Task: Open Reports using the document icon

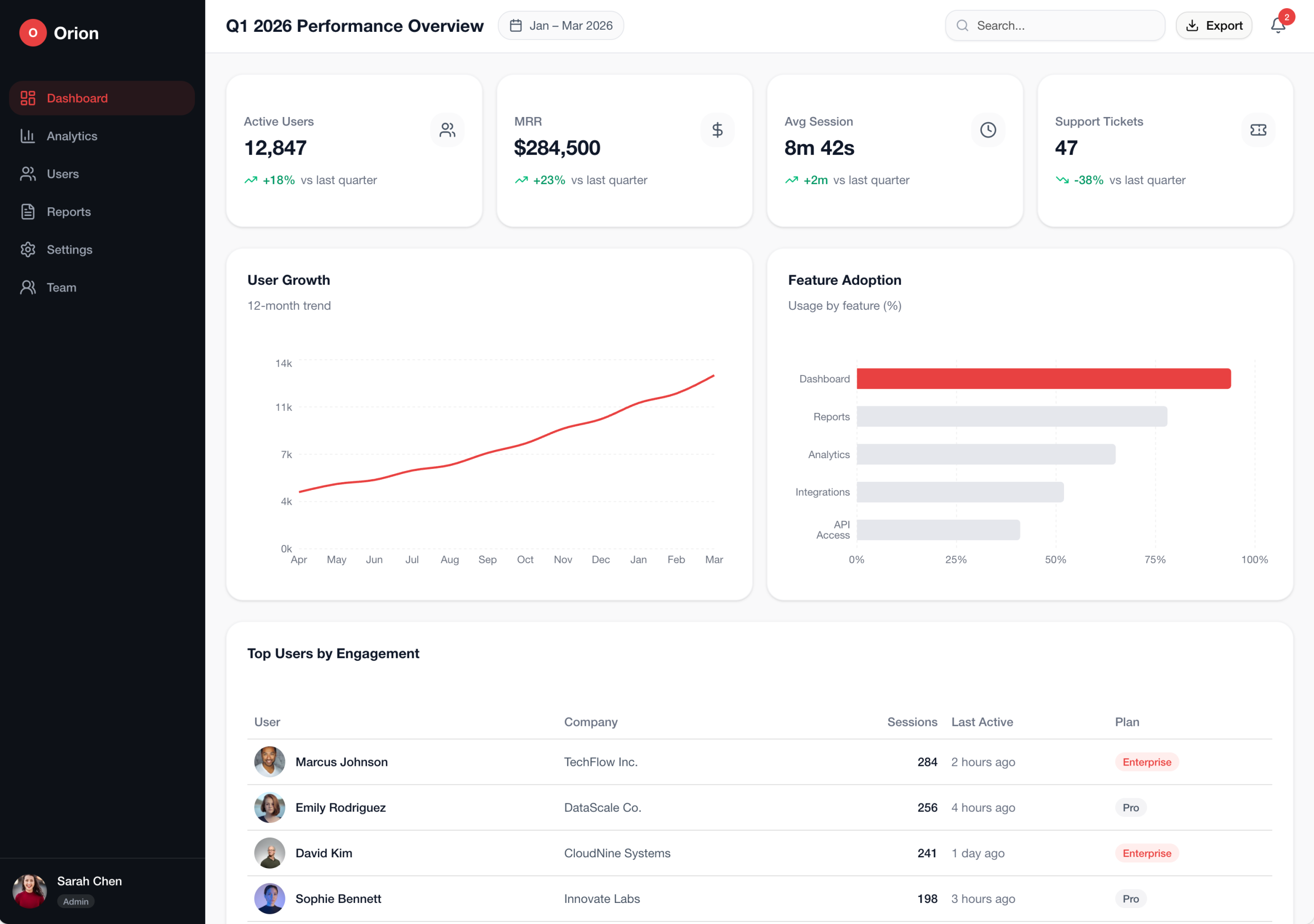Action: [28, 211]
